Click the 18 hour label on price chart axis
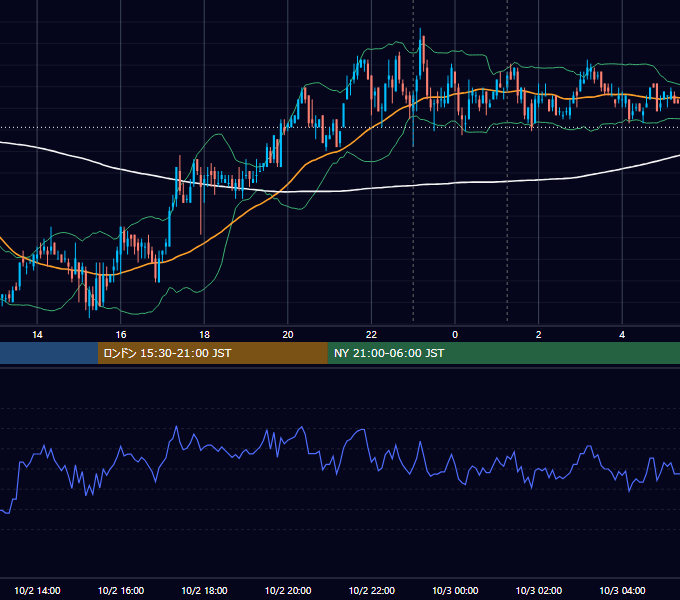This screenshot has width=680, height=600. pyautogui.click(x=204, y=335)
